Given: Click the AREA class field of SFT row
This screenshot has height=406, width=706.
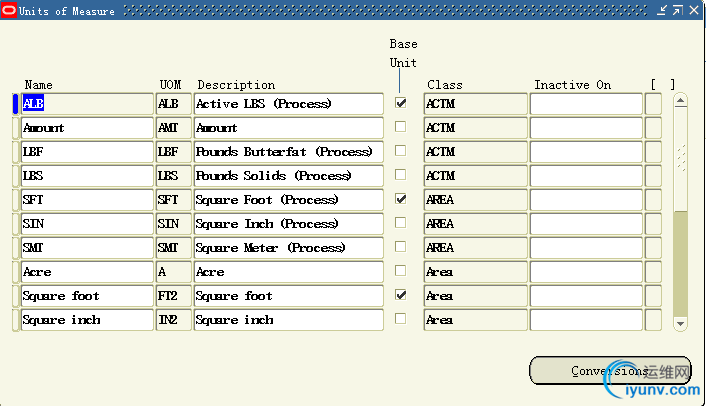Looking at the screenshot, I should click(475, 200).
